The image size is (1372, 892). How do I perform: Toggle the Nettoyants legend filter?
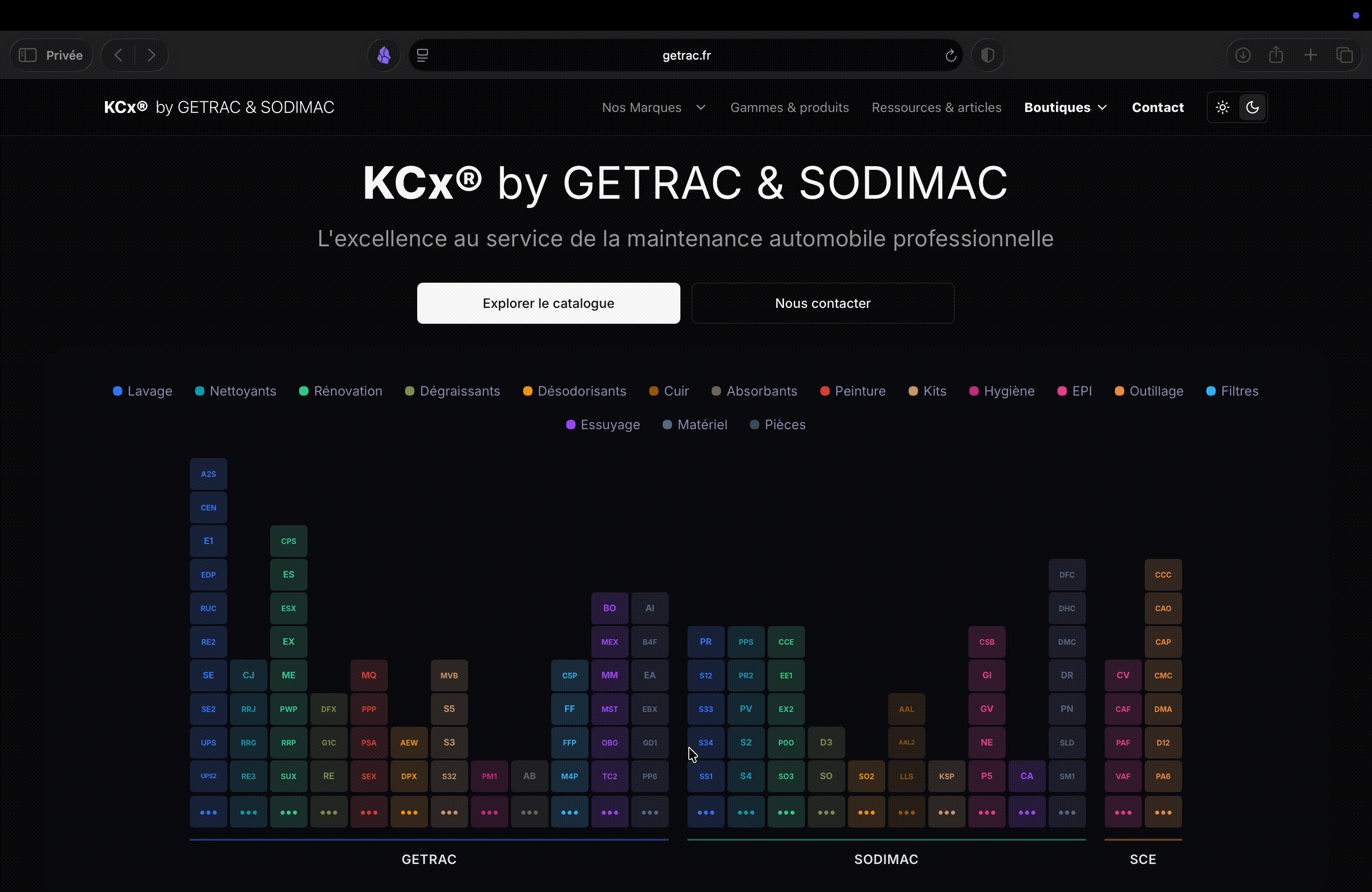click(x=236, y=391)
